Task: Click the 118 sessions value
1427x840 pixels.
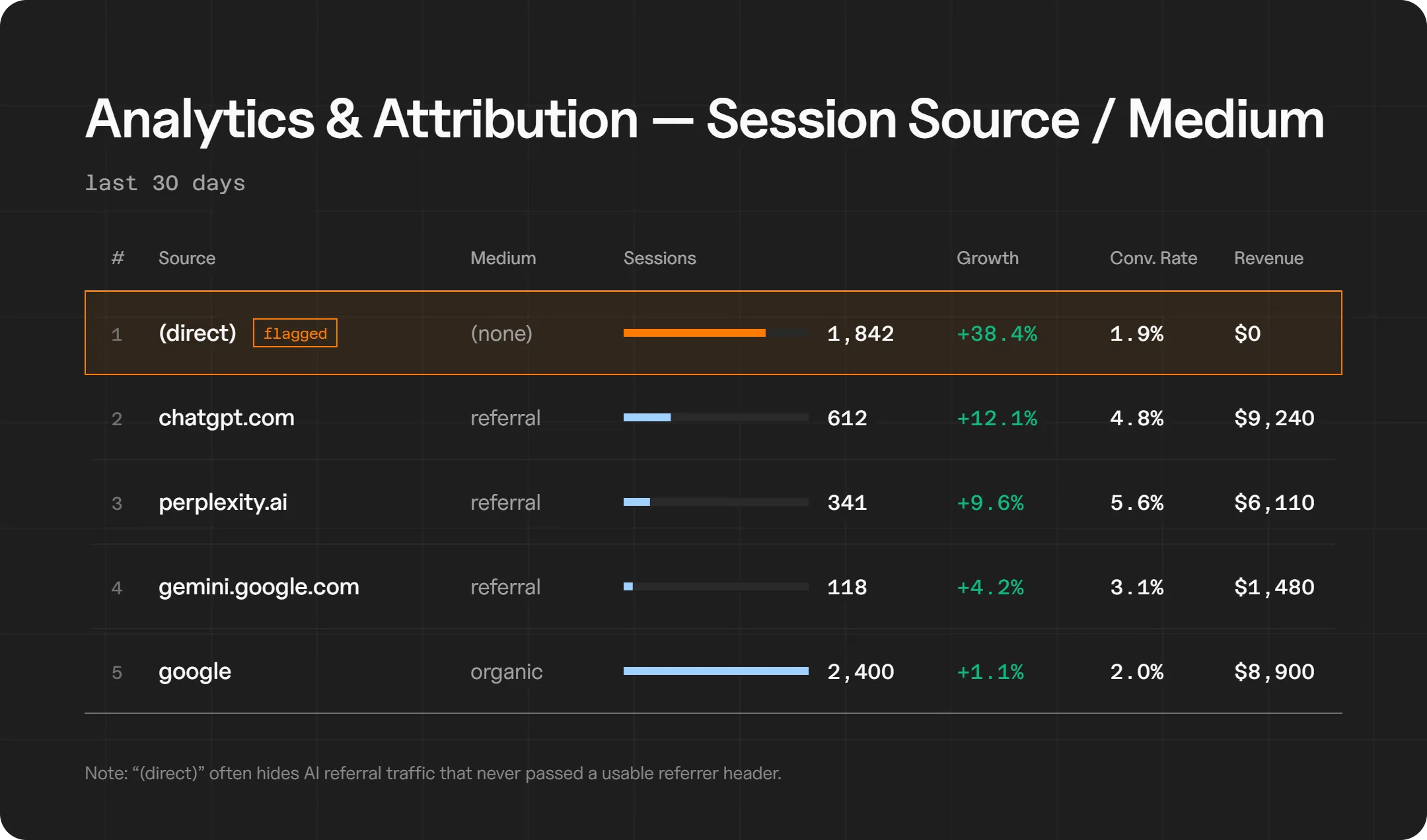Action: [x=847, y=587]
